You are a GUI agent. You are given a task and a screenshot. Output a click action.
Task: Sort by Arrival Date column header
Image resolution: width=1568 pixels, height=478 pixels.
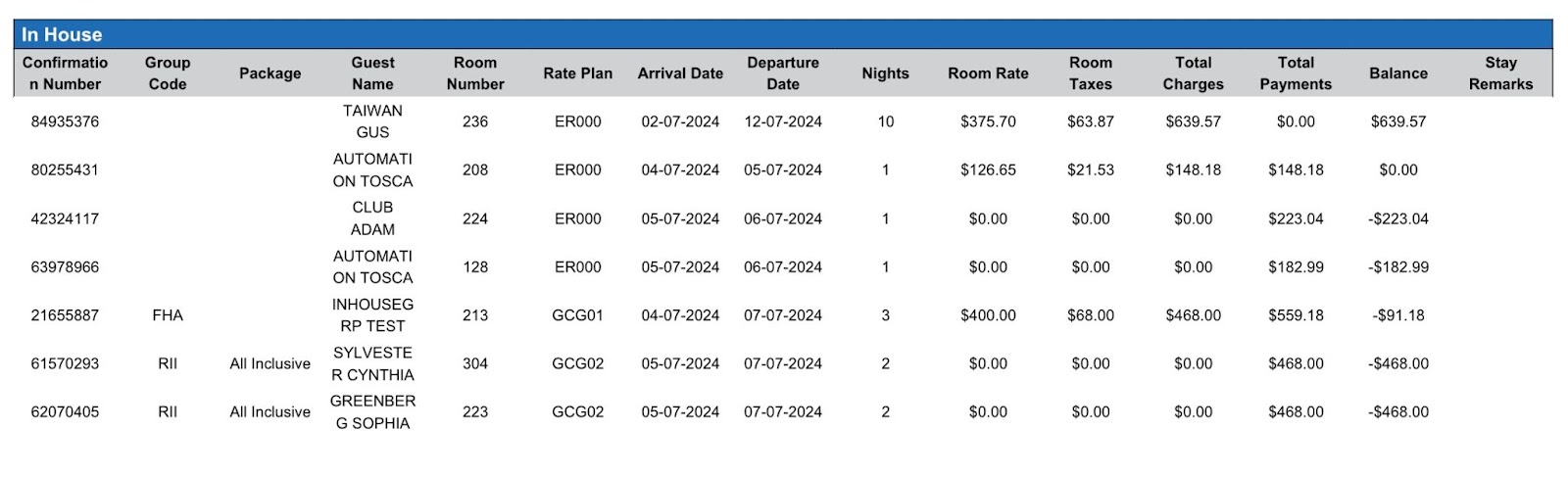(680, 73)
